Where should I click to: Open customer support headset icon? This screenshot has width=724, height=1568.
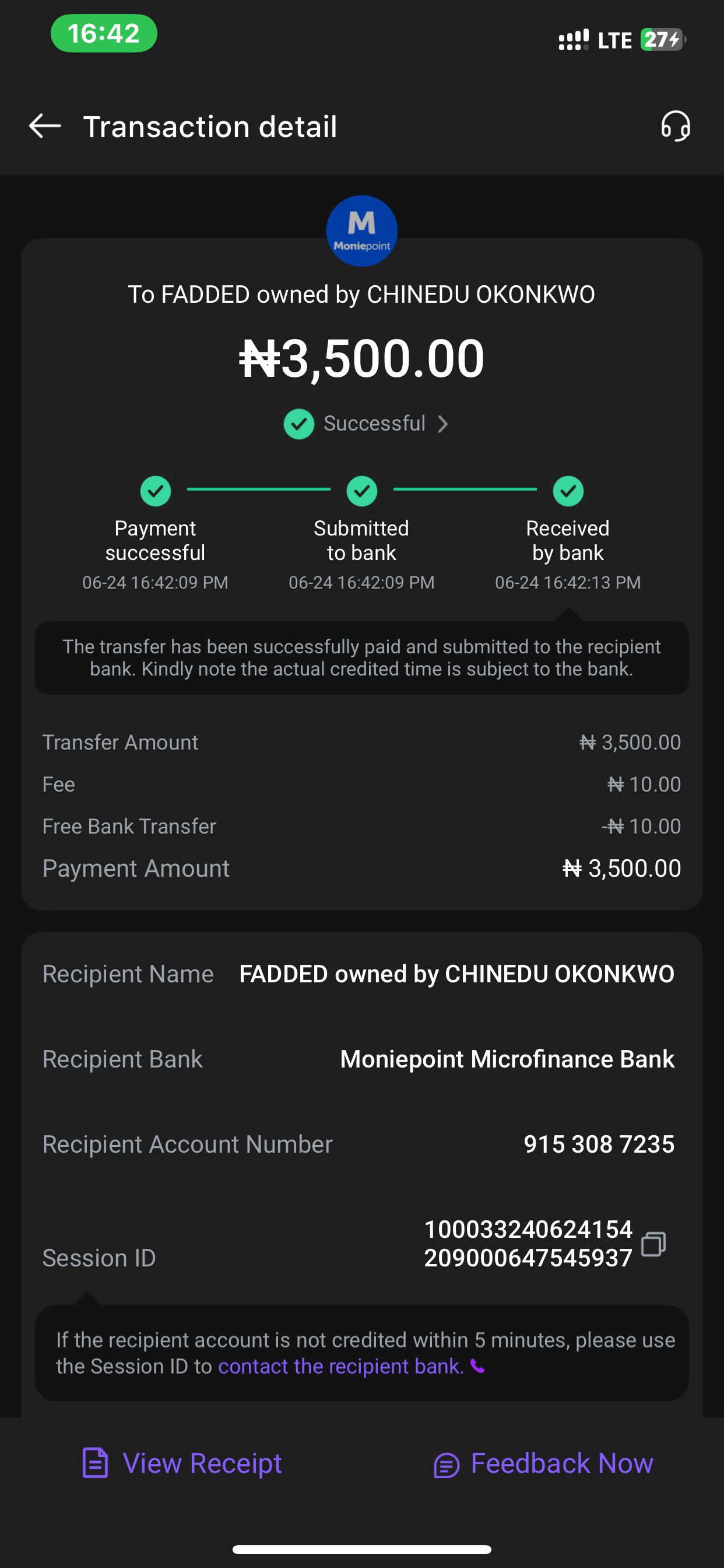(x=676, y=126)
